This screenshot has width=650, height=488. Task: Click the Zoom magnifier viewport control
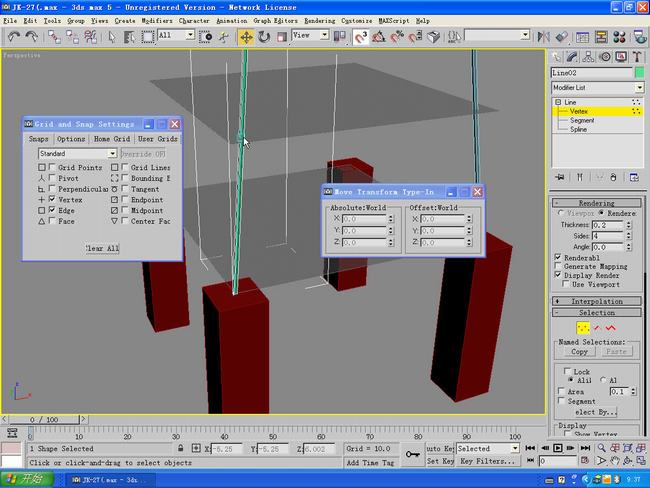[x=601, y=448]
